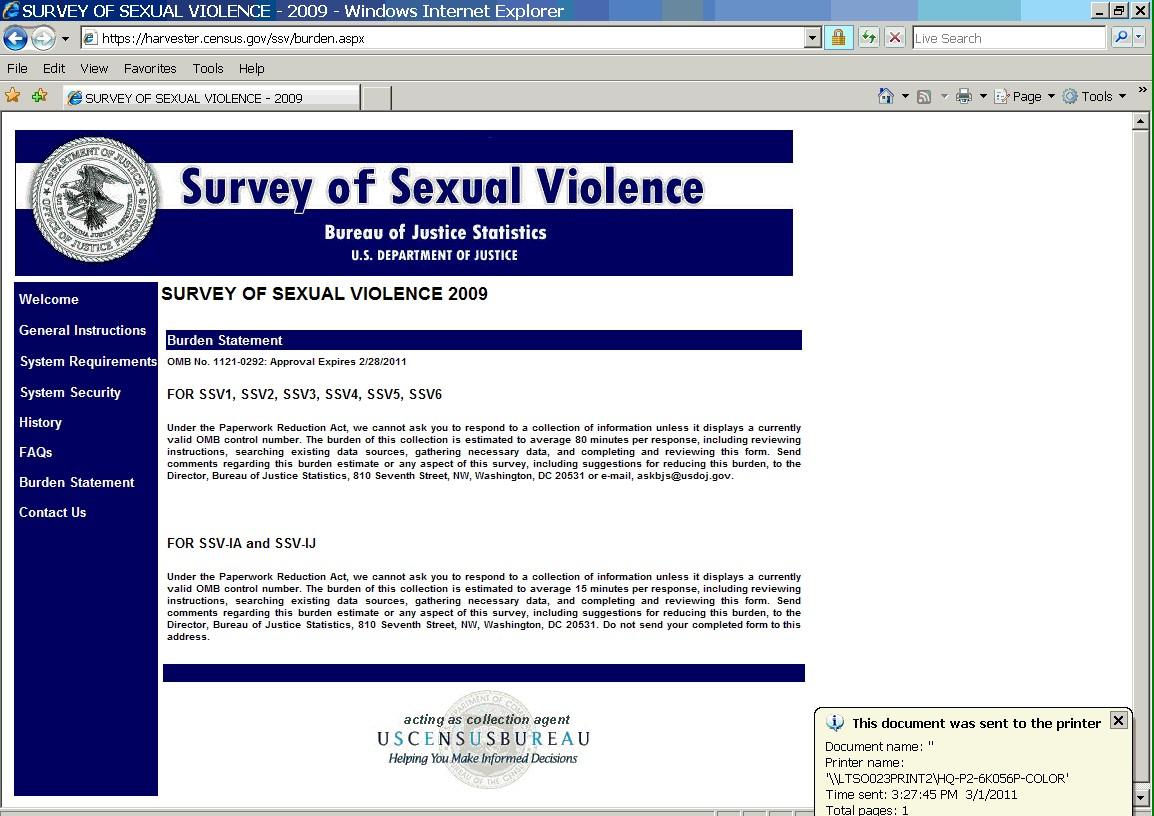
Task: Click the Print icon in command bar
Action: tap(964, 96)
